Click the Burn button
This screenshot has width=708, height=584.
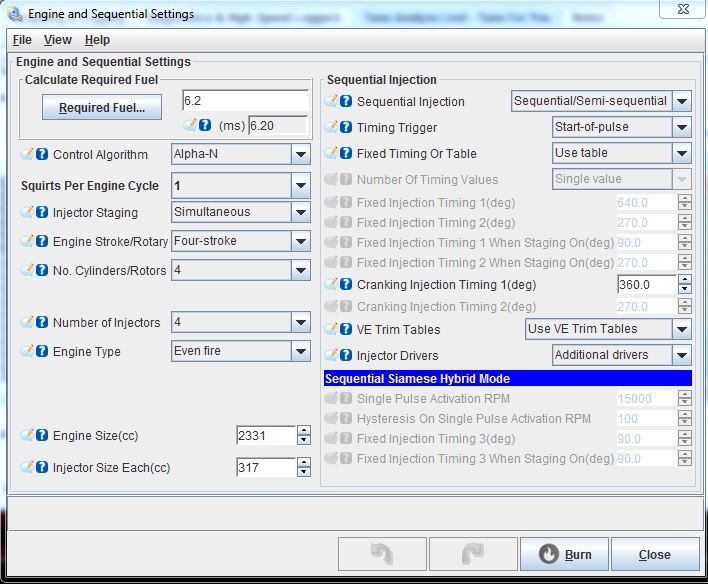click(565, 554)
